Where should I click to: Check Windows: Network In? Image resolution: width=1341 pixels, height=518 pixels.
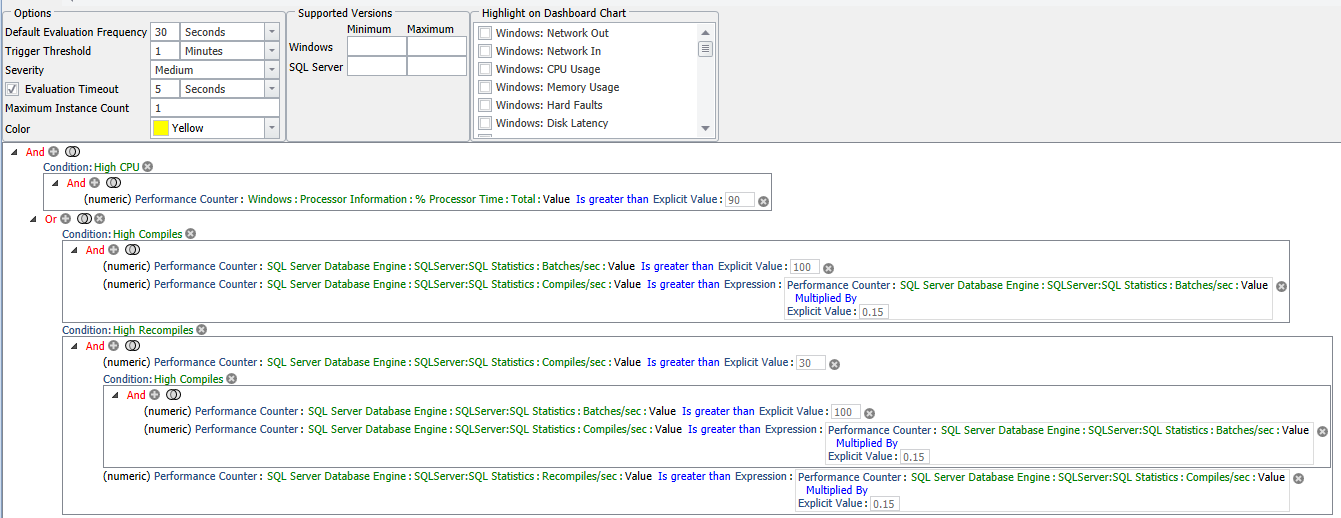pos(485,51)
